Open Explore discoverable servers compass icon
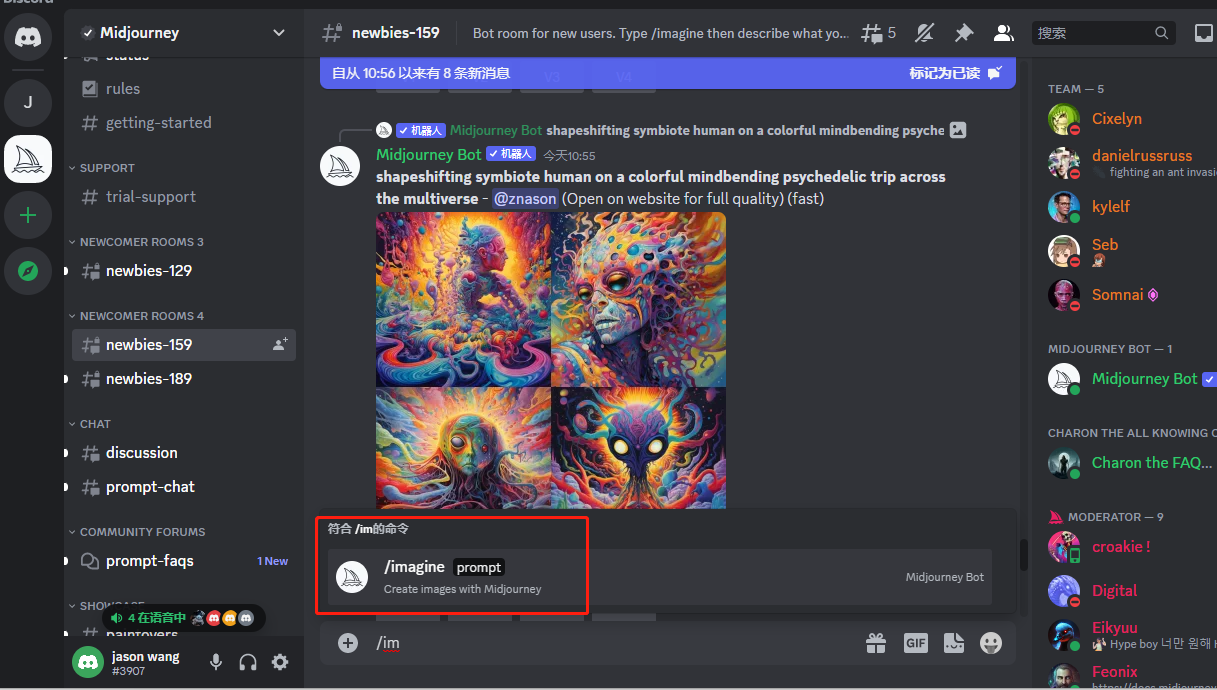Viewport: 1217px width, 690px height. pos(28,271)
